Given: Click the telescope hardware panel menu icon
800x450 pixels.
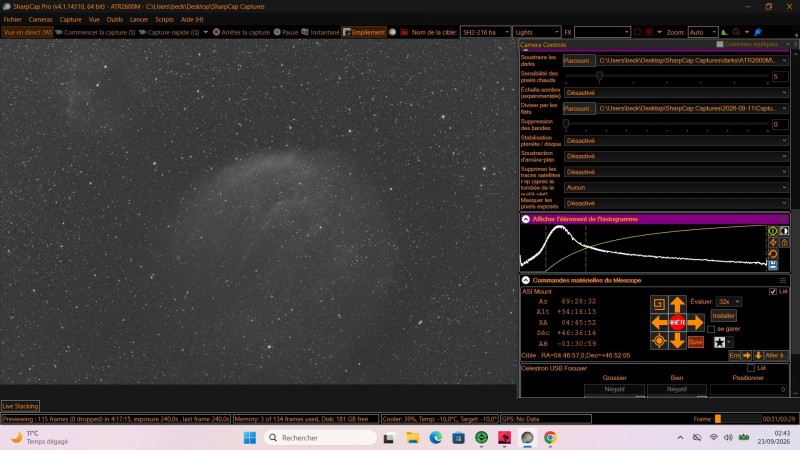Looking at the screenshot, I should point(783,280).
